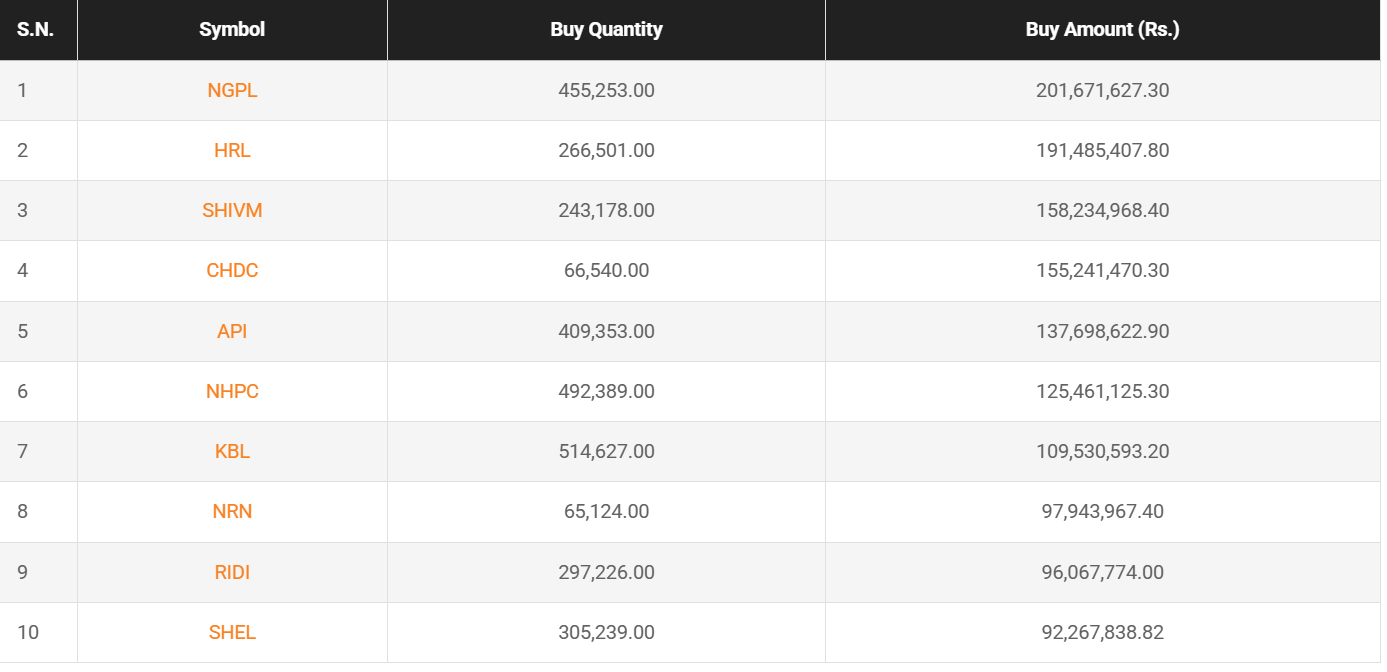Open the CHDC symbol link
Image resolution: width=1387 pixels, height=672 pixels.
point(232,270)
